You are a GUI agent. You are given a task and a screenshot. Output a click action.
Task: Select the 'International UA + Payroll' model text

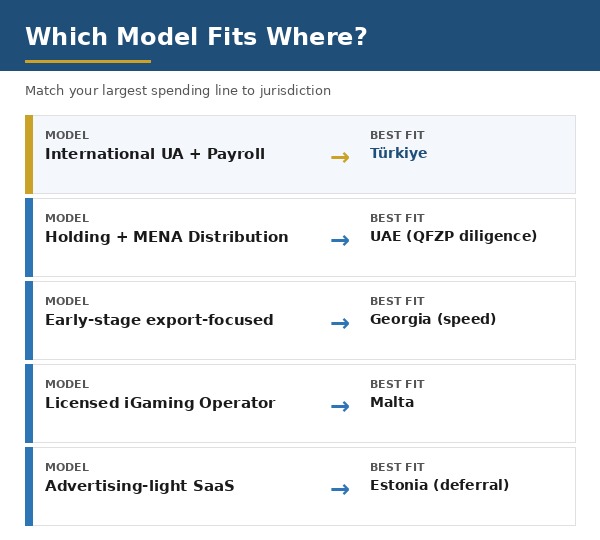pos(155,154)
